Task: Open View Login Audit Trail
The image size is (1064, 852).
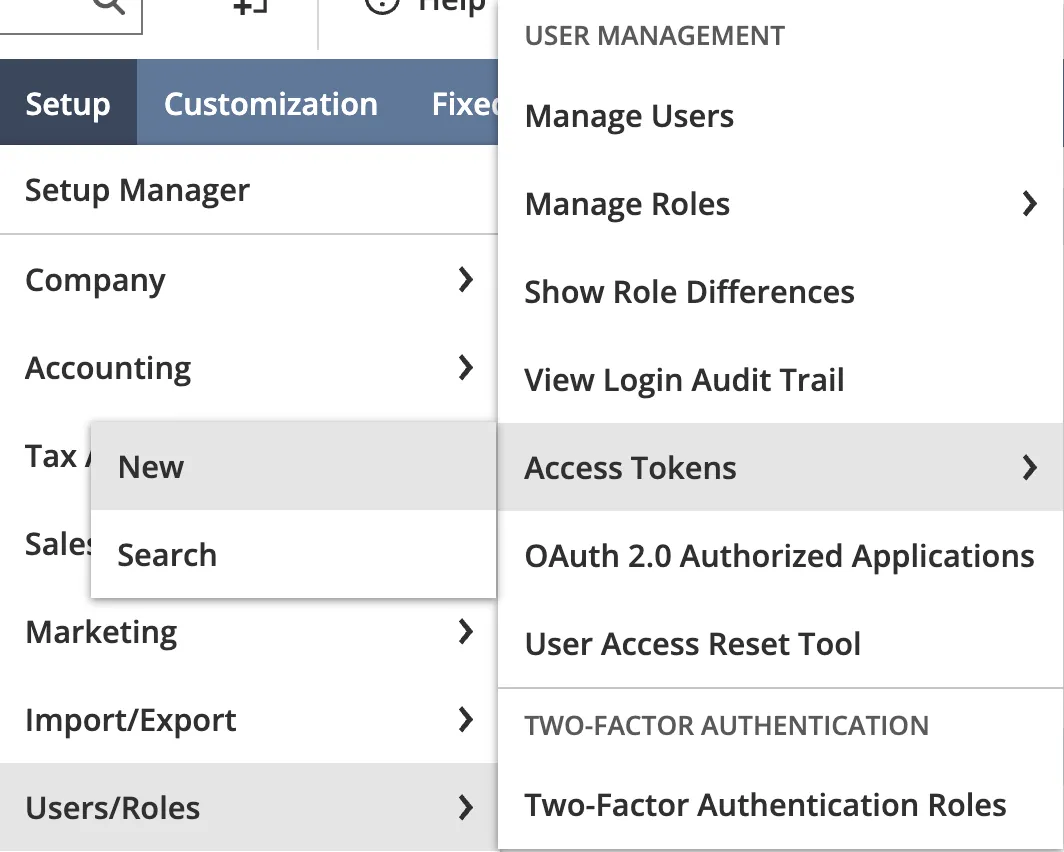Action: [x=780, y=379]
